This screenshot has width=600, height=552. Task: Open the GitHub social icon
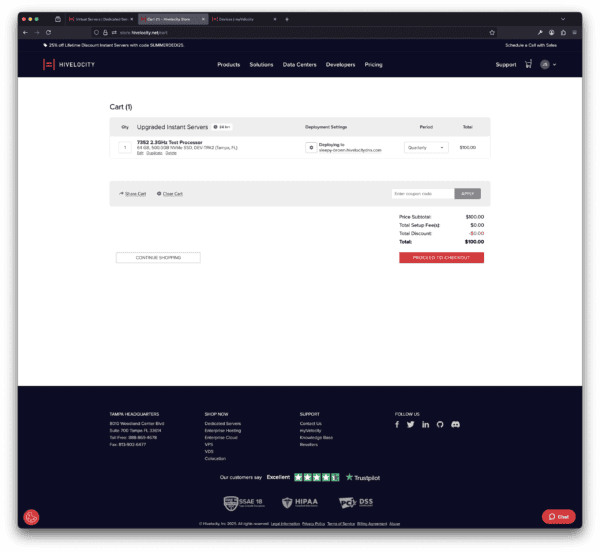(440, 424)
